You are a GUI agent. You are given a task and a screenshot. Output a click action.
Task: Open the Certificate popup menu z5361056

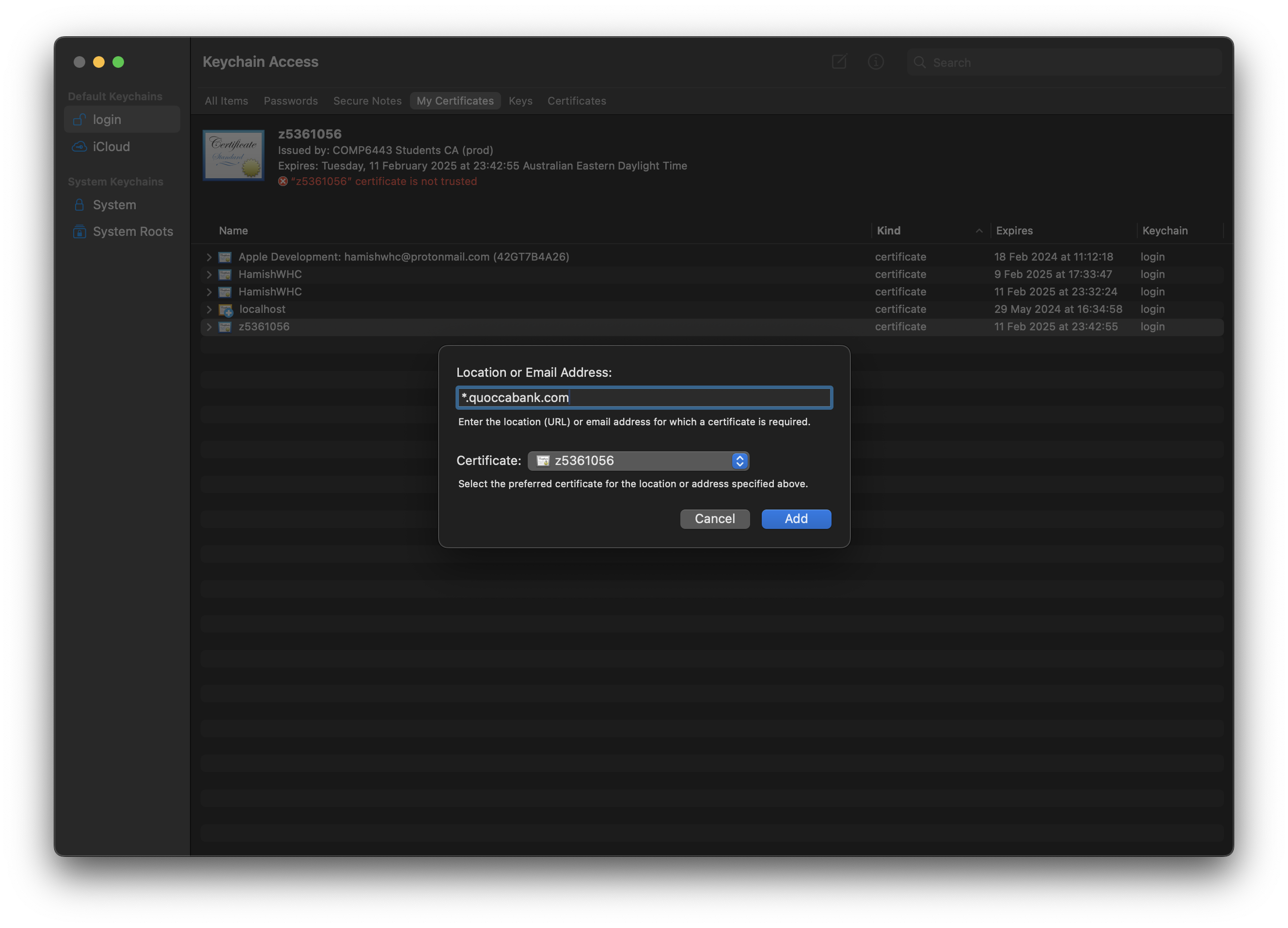[638, 461]
